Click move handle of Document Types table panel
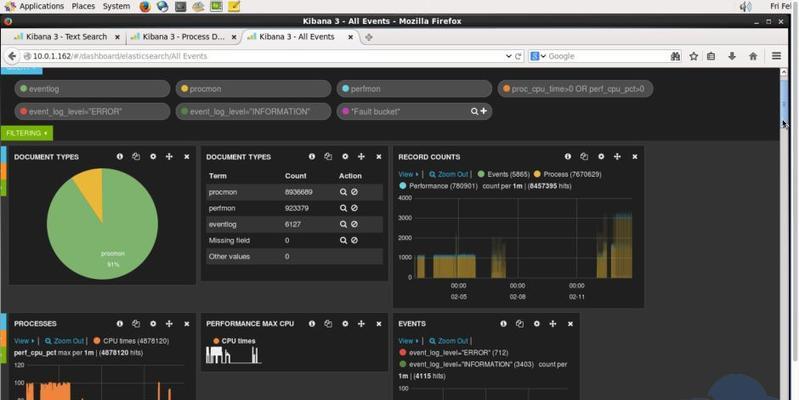Screen dimensions: 799x400 (361, 156)
